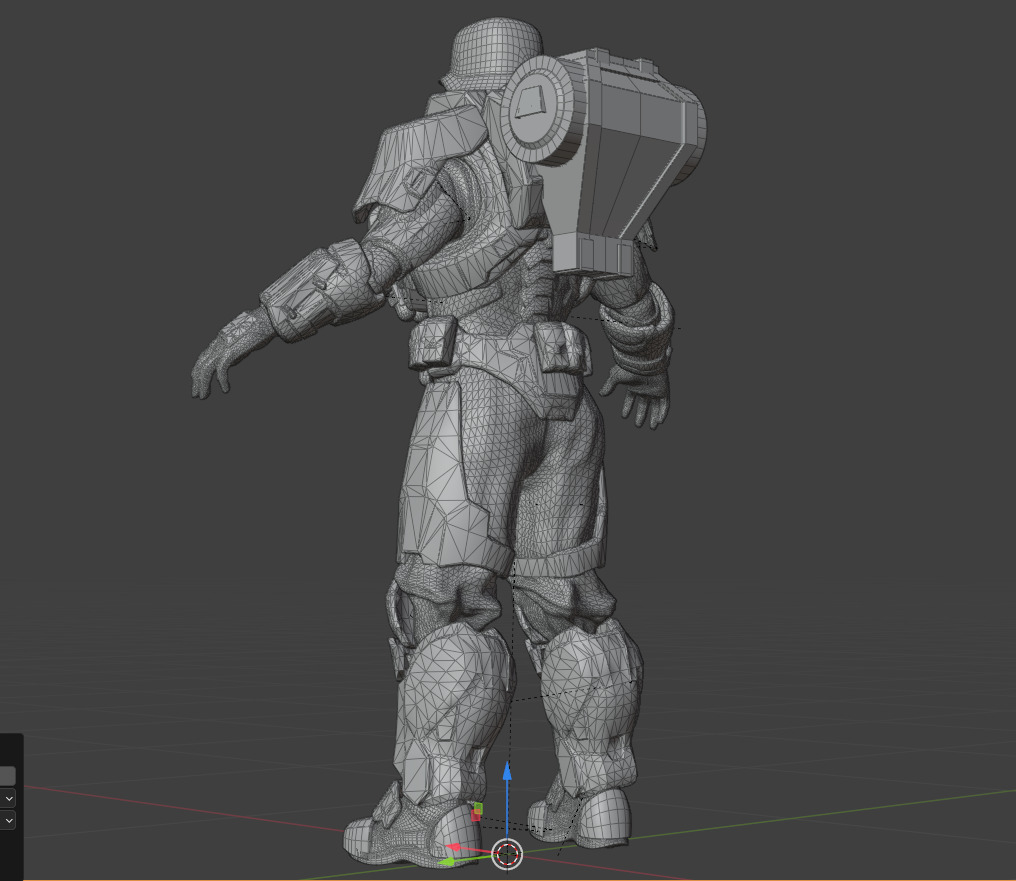Select the green plane handle of the gizmo
The width and height of the screenshot is (1016, 881).
click(478, 807)
